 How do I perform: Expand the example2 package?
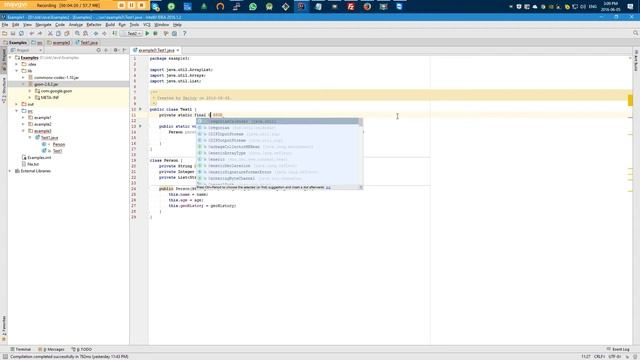(24, 124)
